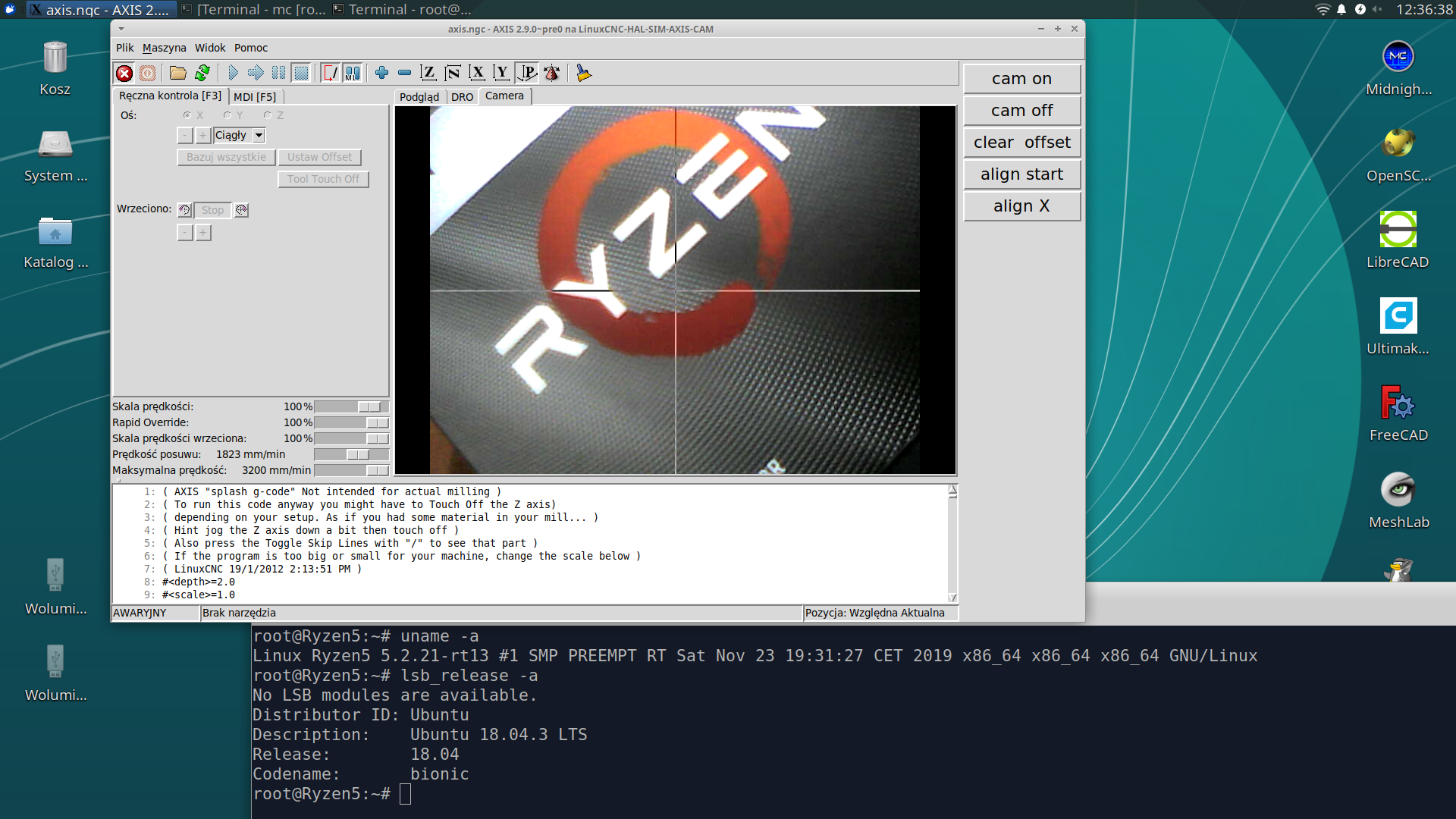The width and height of the screenshot is (1456, 819).
Task: Open FreeCAD desktop icon
Action: coord(1398,415)
